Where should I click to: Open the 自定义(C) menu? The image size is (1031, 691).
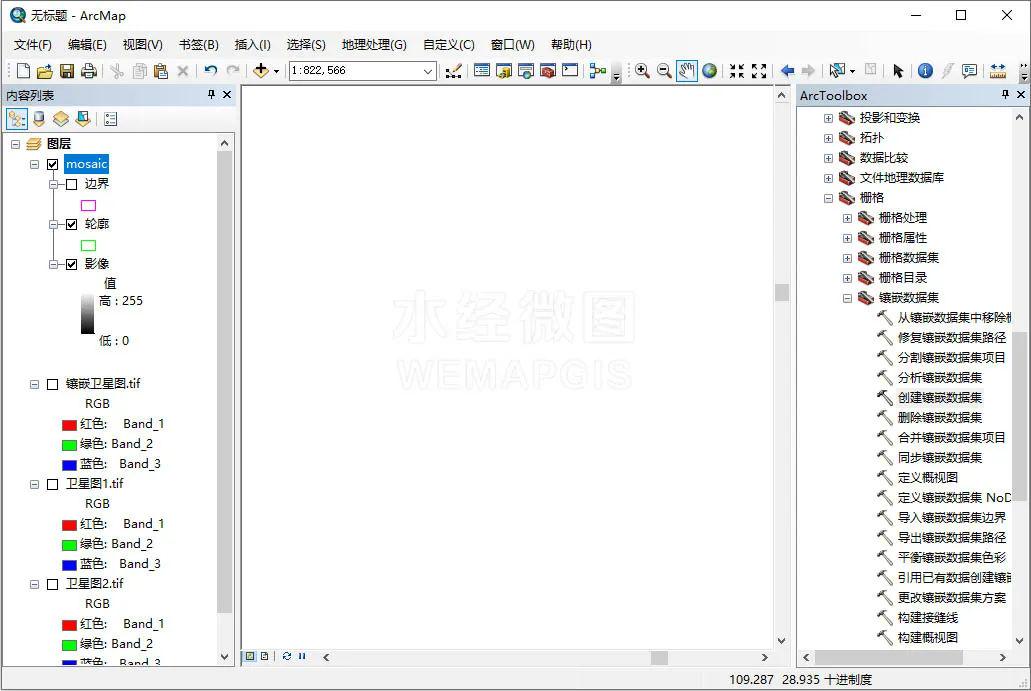pyautogui.click(x=449, y=45)
